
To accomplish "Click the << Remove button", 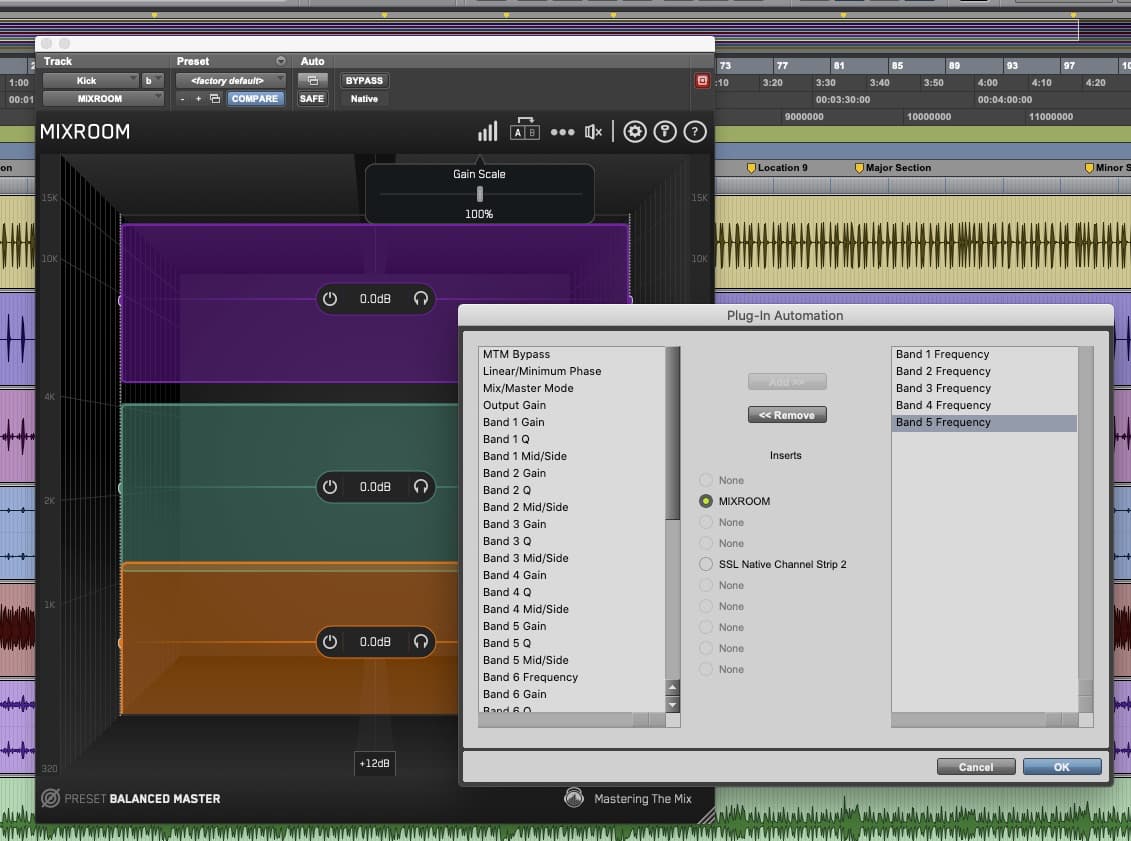I will click(x=787, y=415).
